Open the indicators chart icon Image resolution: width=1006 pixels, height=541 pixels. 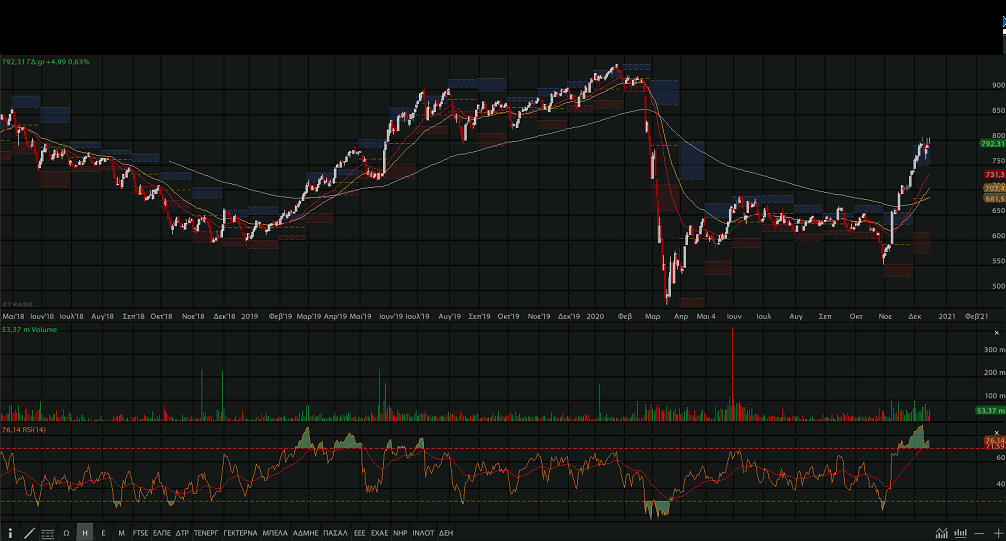coord(941,533)
